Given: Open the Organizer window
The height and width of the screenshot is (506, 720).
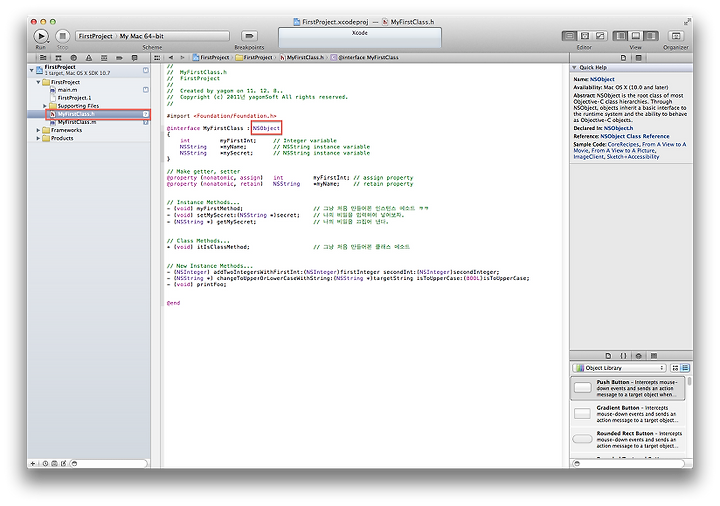Looking at the screenshot, I should [675, 36].
